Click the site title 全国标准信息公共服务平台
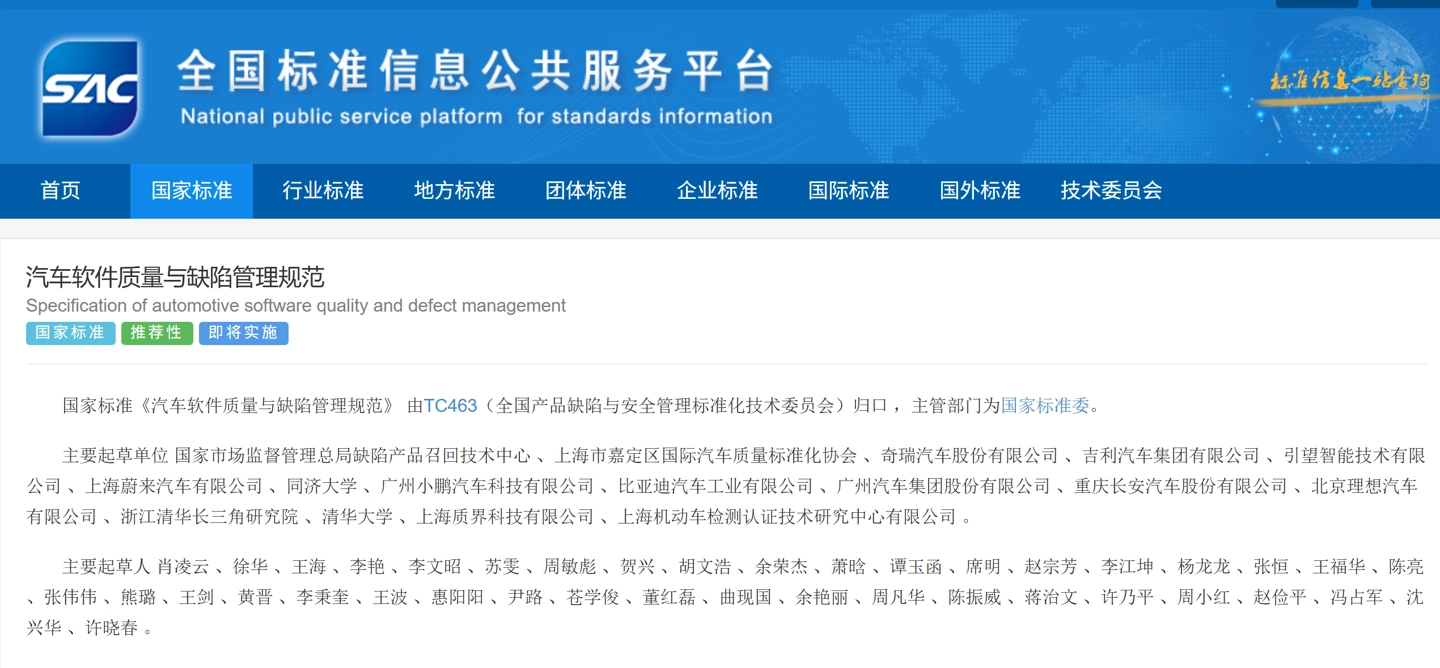The image size is (1440, 668). [x=476, y=71]
